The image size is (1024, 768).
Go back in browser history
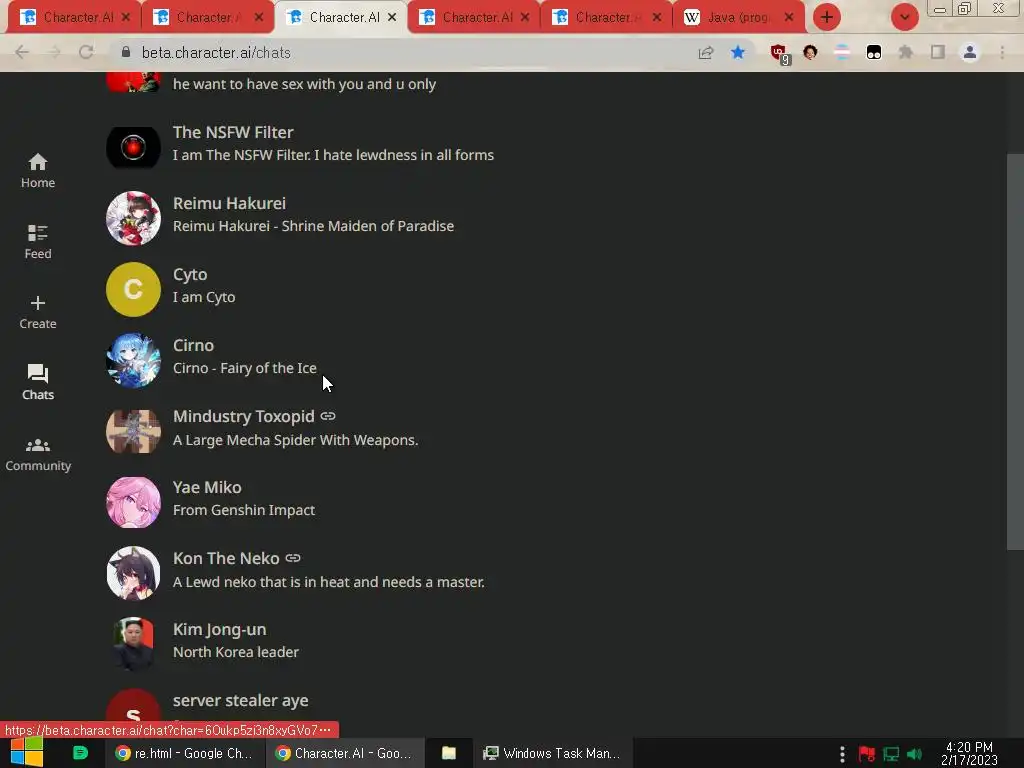[22, 52]
